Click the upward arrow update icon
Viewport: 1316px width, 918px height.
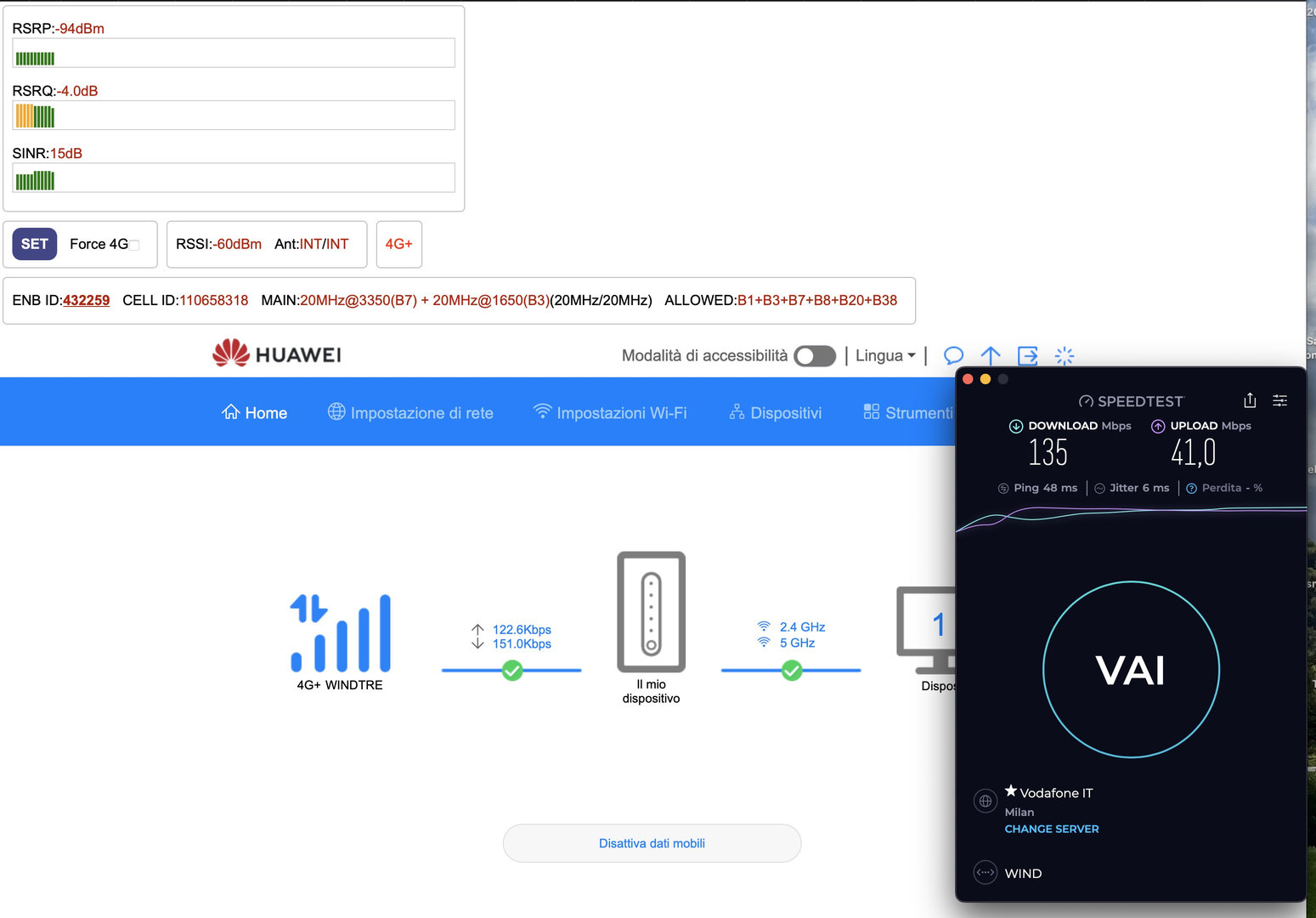[x=991, y=355]
